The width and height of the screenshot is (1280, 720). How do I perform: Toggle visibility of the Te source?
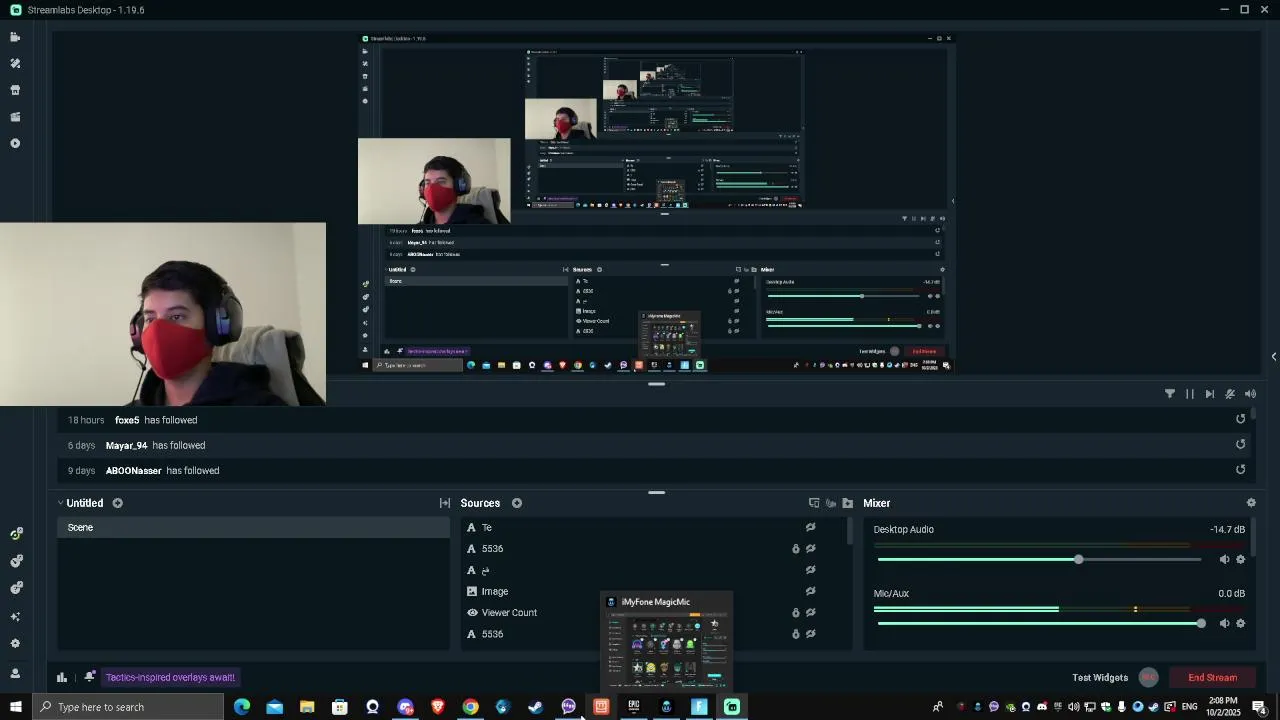click(811, 527)
